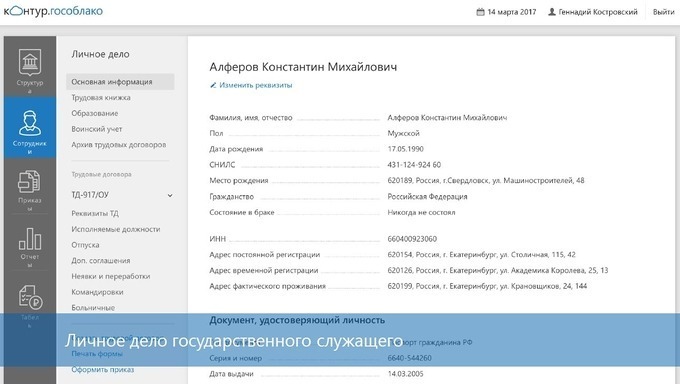Click the temporary address Академика Королева, 25, 13
Screen dimensions: 680x384
point(498,270)
